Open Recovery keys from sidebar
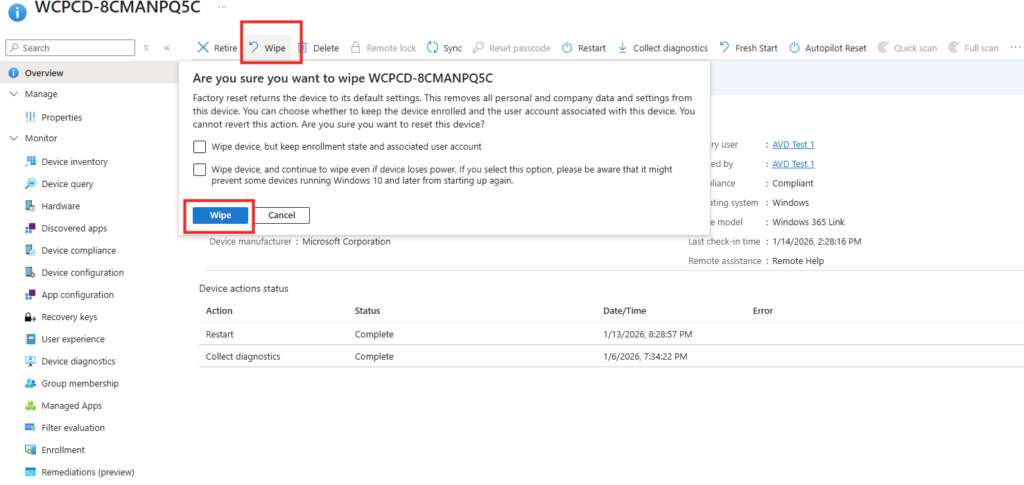This screenshot has width=1024, height=485. coord(68,317)
